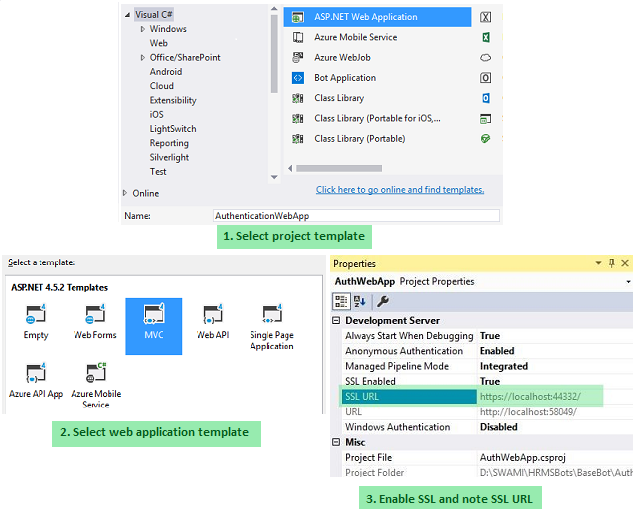Image resolution: width=638 pixels, height=511 pixels.
Task: Select the Cloud category
Action: [162, 86]
